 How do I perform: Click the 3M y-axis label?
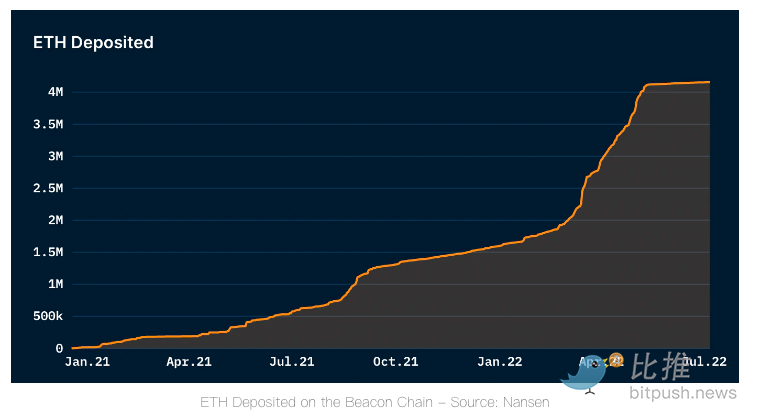pyautogui.click(x=54, y=156)
